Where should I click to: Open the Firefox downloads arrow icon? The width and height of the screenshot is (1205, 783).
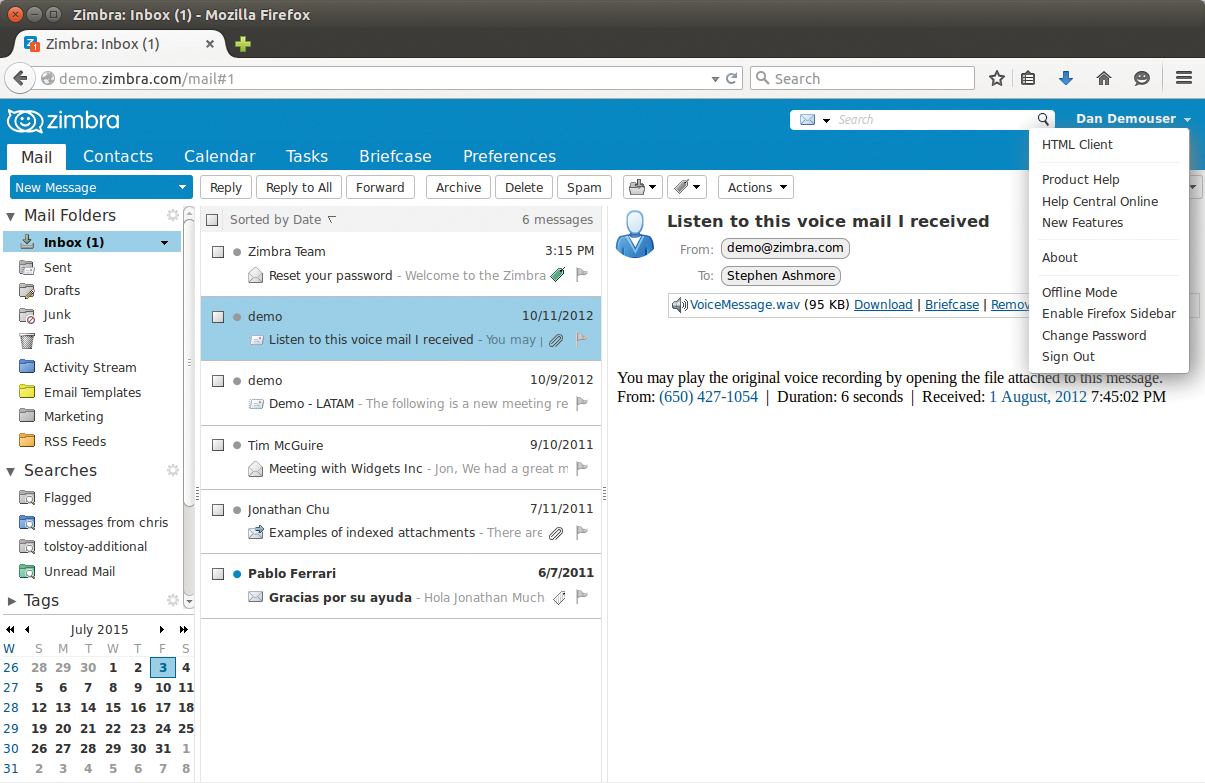coord(1066,78)
